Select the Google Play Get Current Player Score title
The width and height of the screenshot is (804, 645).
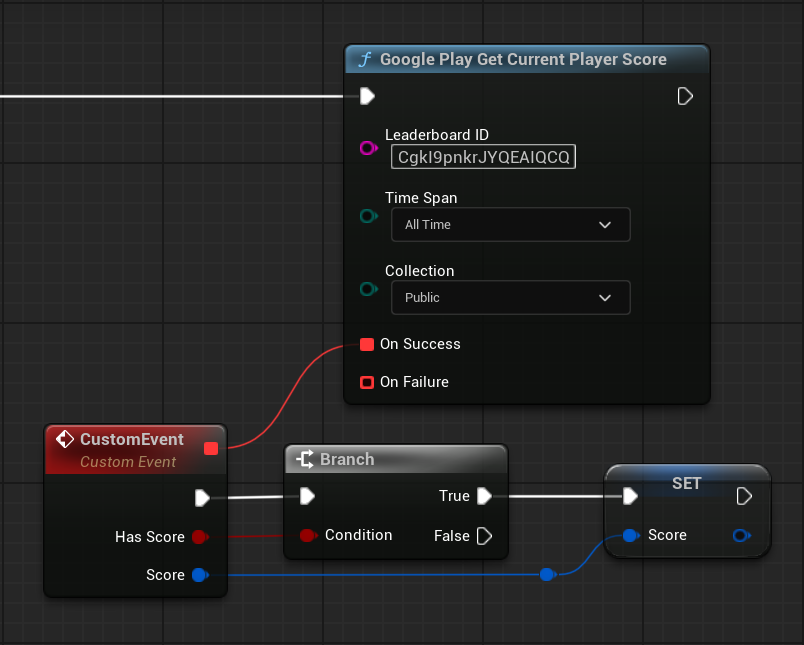tap(522, 60)
